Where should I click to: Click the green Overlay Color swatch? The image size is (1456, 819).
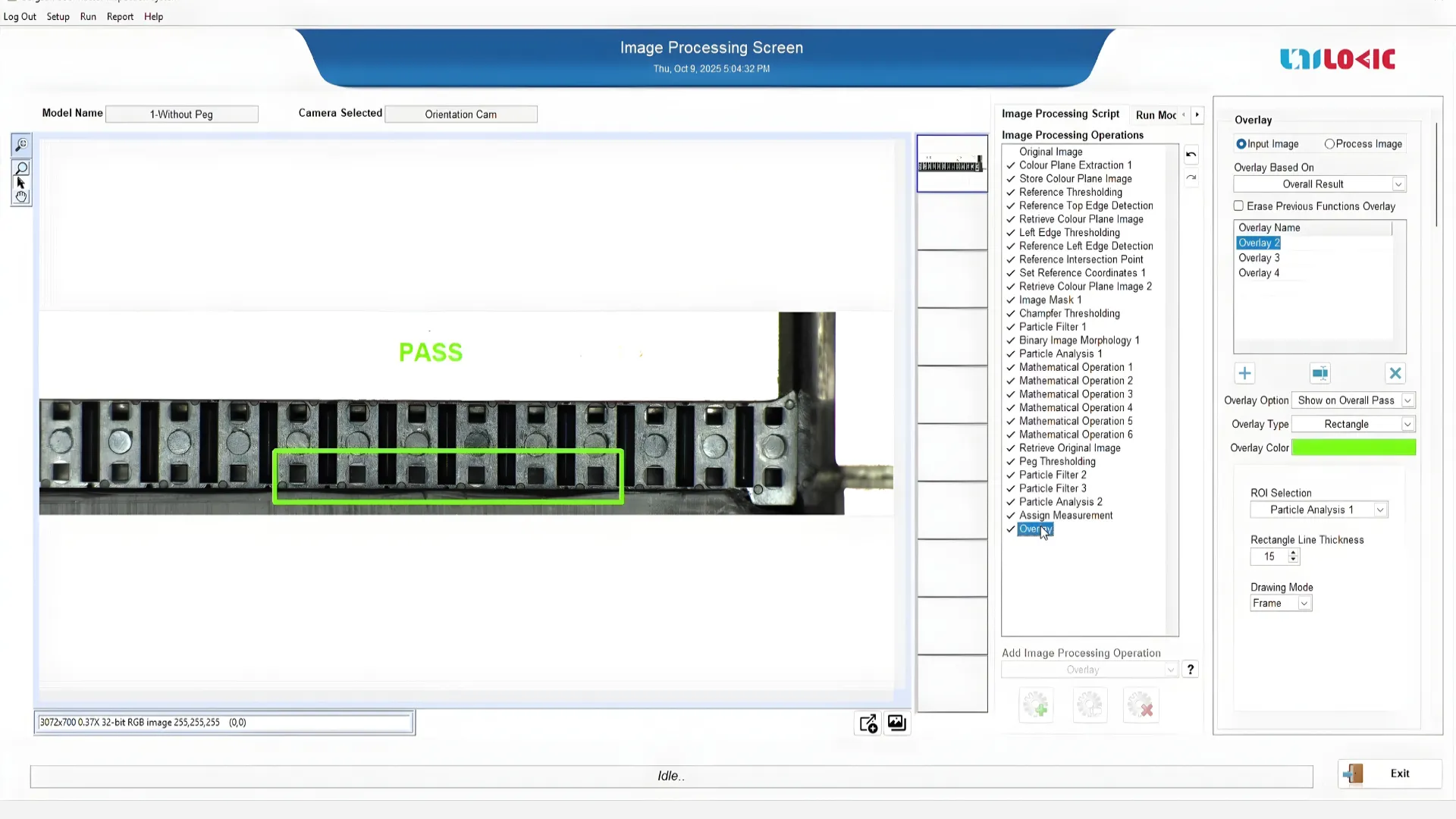coord(1353,447)
